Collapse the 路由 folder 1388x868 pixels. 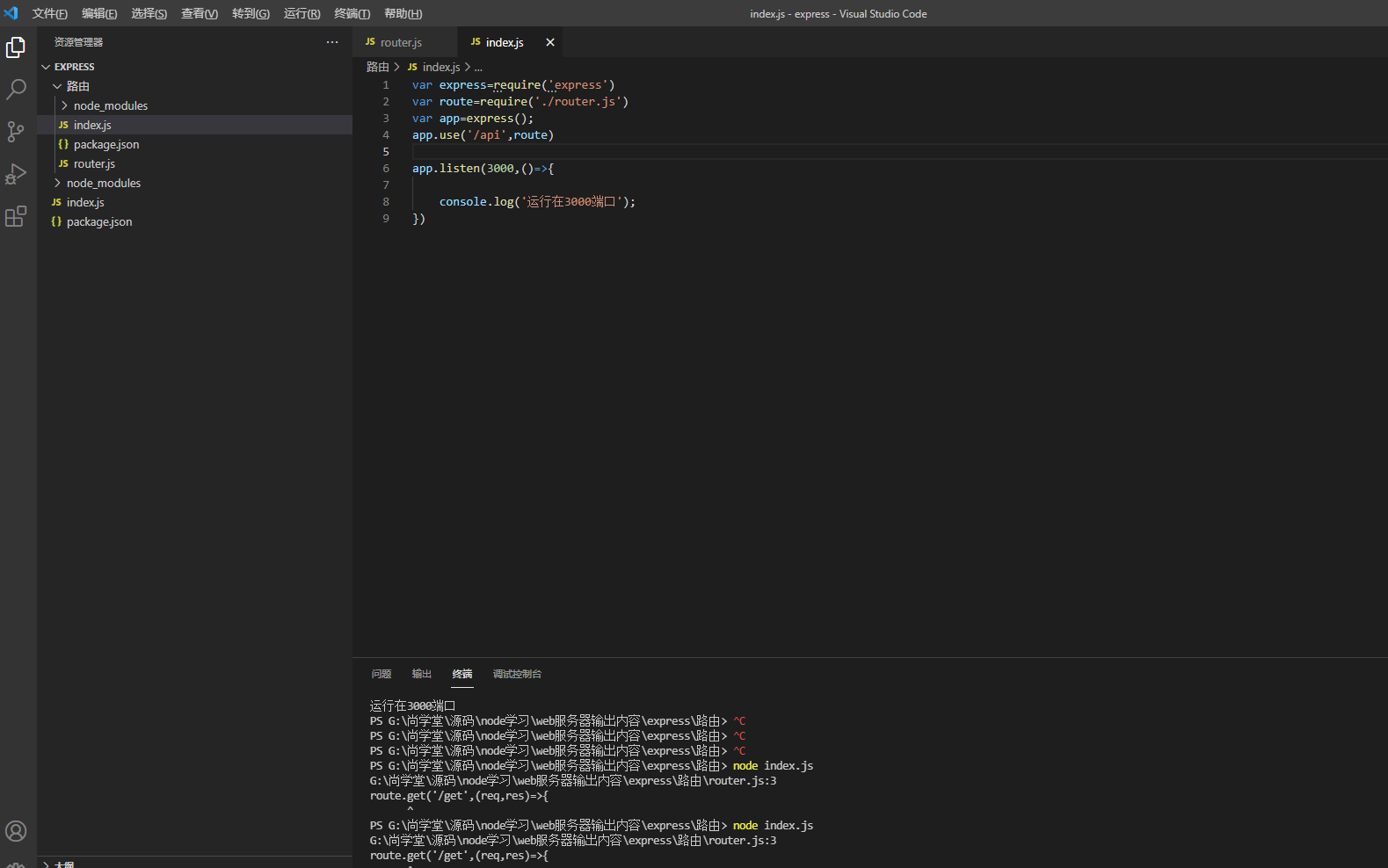coord(57,86)
